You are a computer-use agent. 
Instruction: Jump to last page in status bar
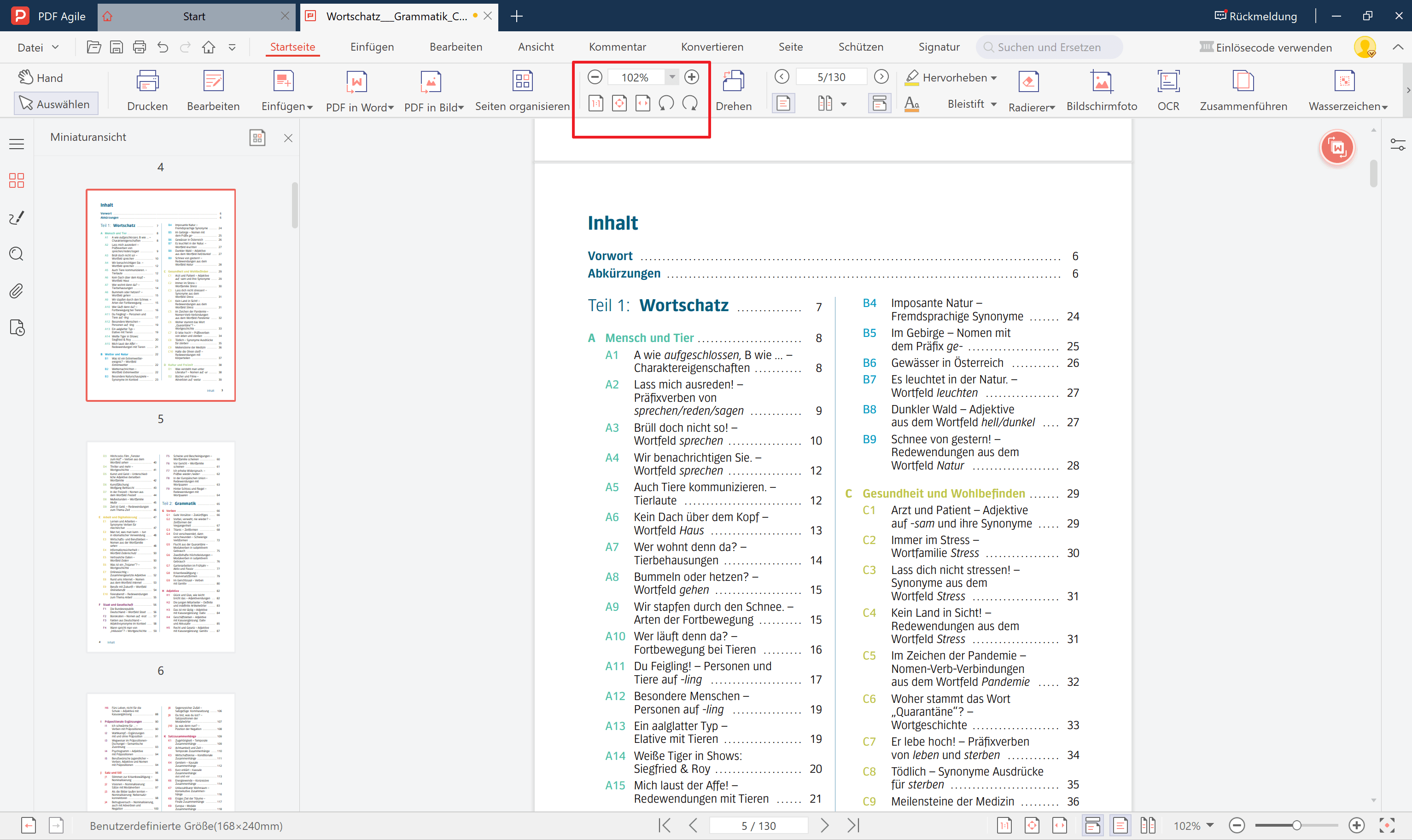853,826
